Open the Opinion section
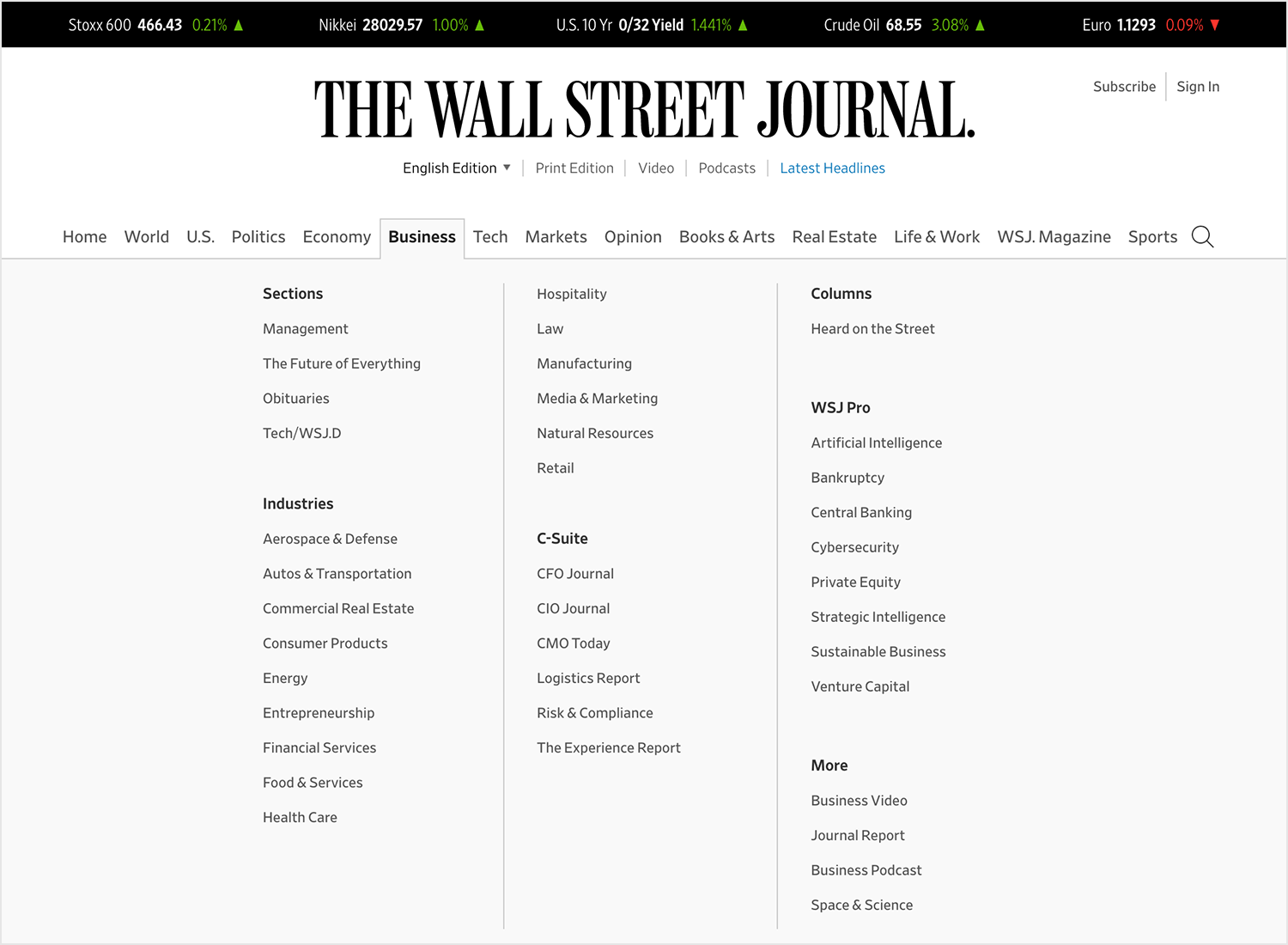The height and width of the screenshot is (945, 1288). click(x=633, y=237)
